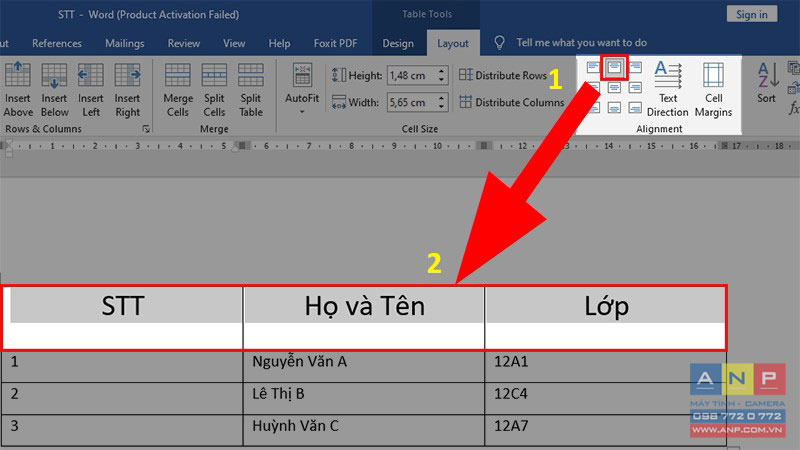Viewport: 800px width, 450px height.
Task: Click the fx Formula icon
Action: (x=794, y=108)
